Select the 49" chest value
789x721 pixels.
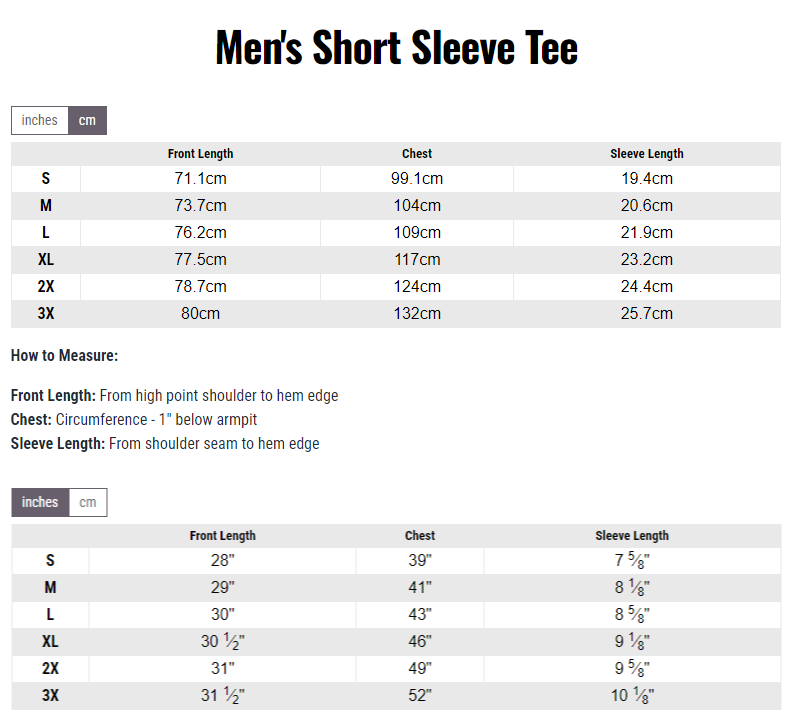click(420, 669)
